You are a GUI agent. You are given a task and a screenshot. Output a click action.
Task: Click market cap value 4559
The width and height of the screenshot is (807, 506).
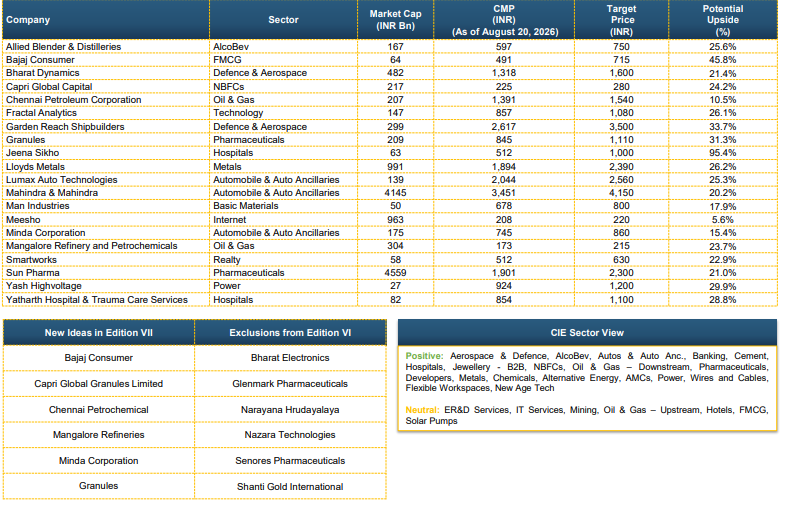tap(395, 273)
